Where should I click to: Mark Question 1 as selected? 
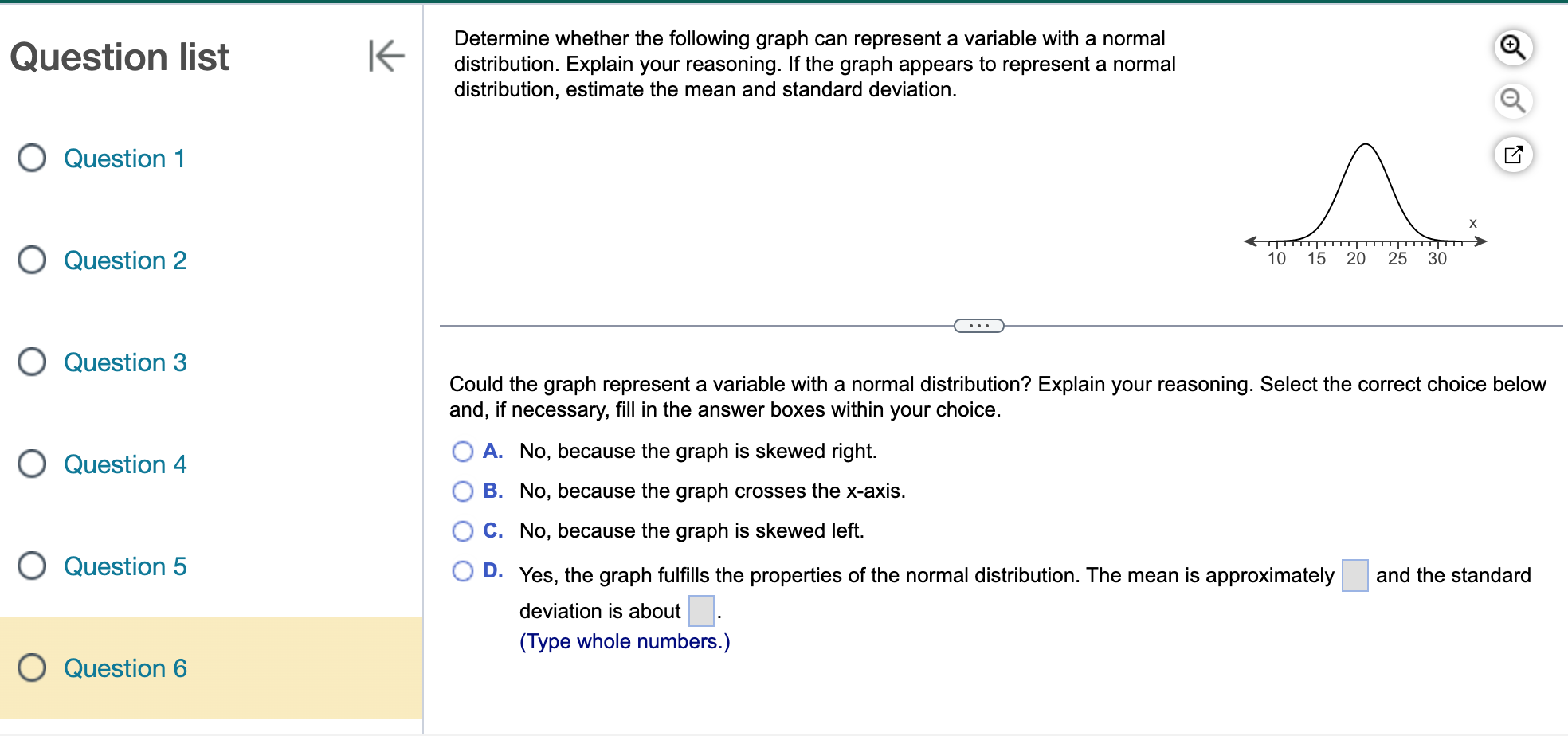[x=31, y=159]
